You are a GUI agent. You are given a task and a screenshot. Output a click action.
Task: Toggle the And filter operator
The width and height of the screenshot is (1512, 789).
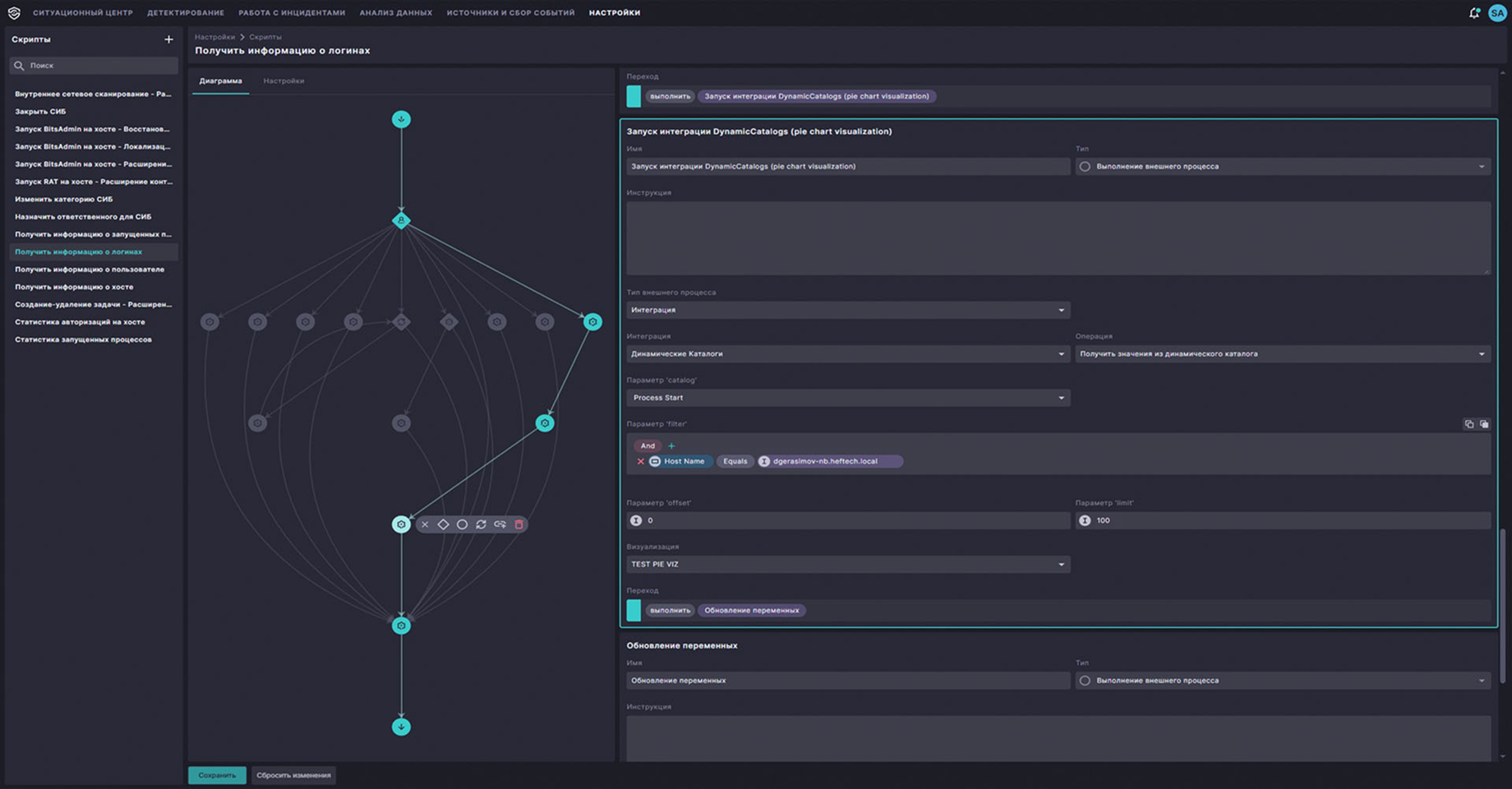(x=648, y=446)
